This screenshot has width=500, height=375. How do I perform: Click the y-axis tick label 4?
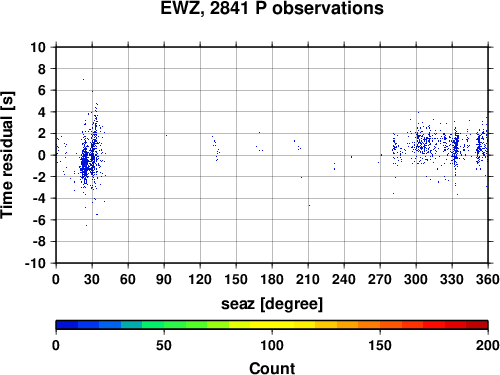pyautogui.click(x=42, y=112)
